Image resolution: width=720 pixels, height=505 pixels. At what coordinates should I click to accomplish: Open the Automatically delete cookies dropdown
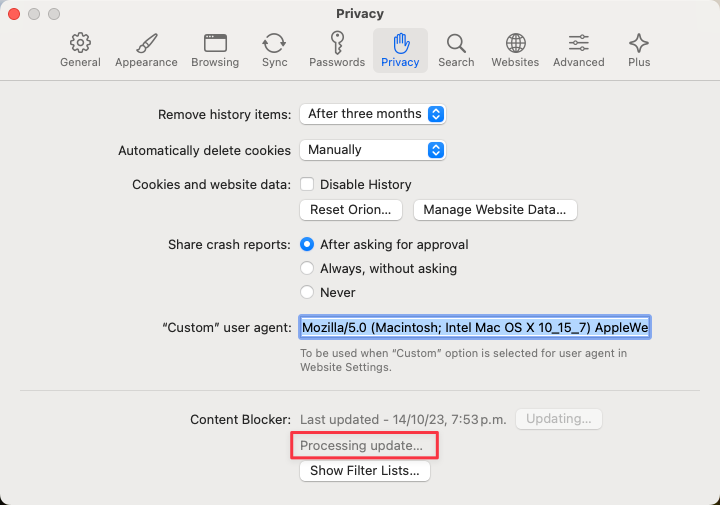[372, 150]
